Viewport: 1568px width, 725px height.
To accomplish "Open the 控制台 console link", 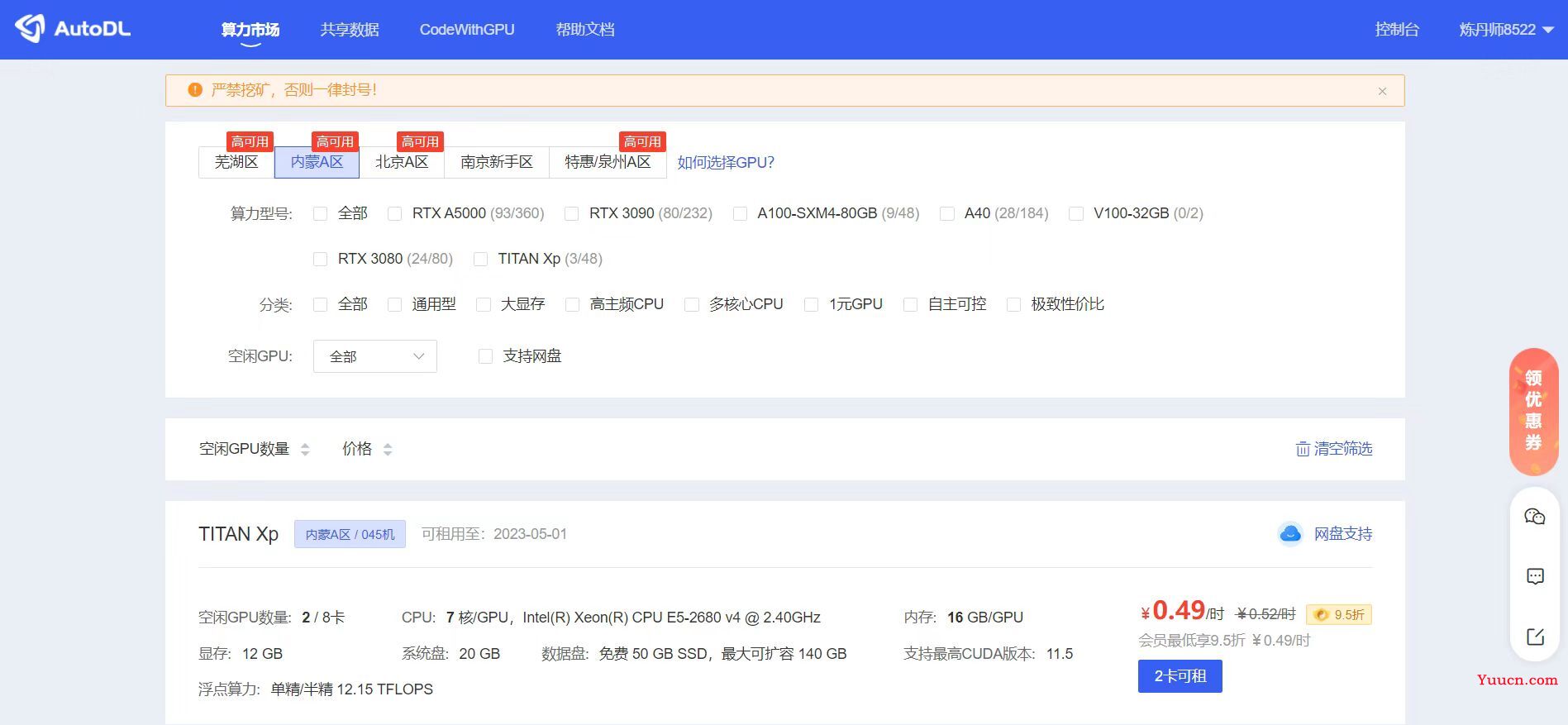I will click(1397, 30).
